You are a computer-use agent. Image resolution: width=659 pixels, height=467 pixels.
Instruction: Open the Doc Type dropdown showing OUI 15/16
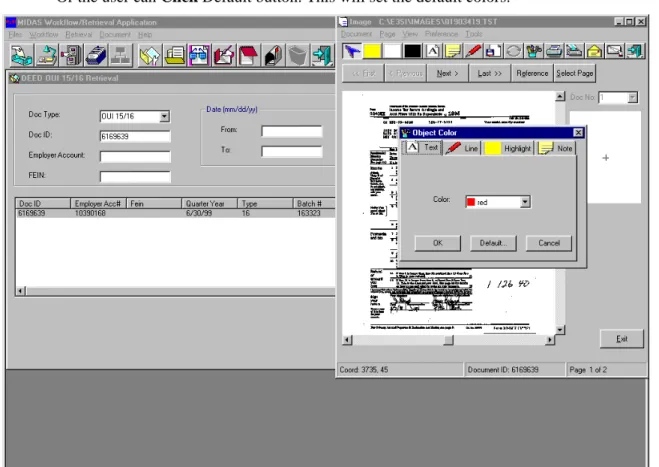coord(164,116)
